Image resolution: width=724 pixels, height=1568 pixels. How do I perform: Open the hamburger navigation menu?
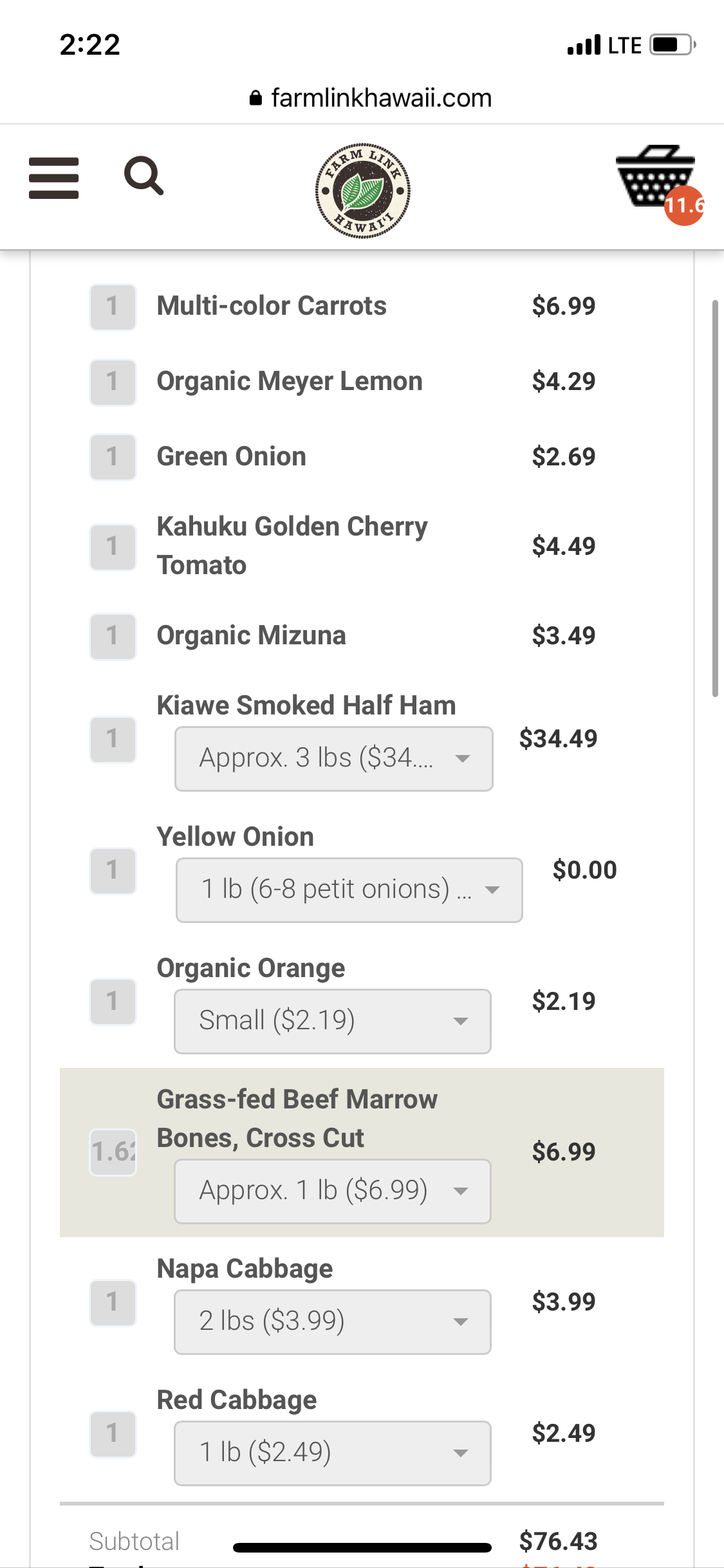point(53,178)
